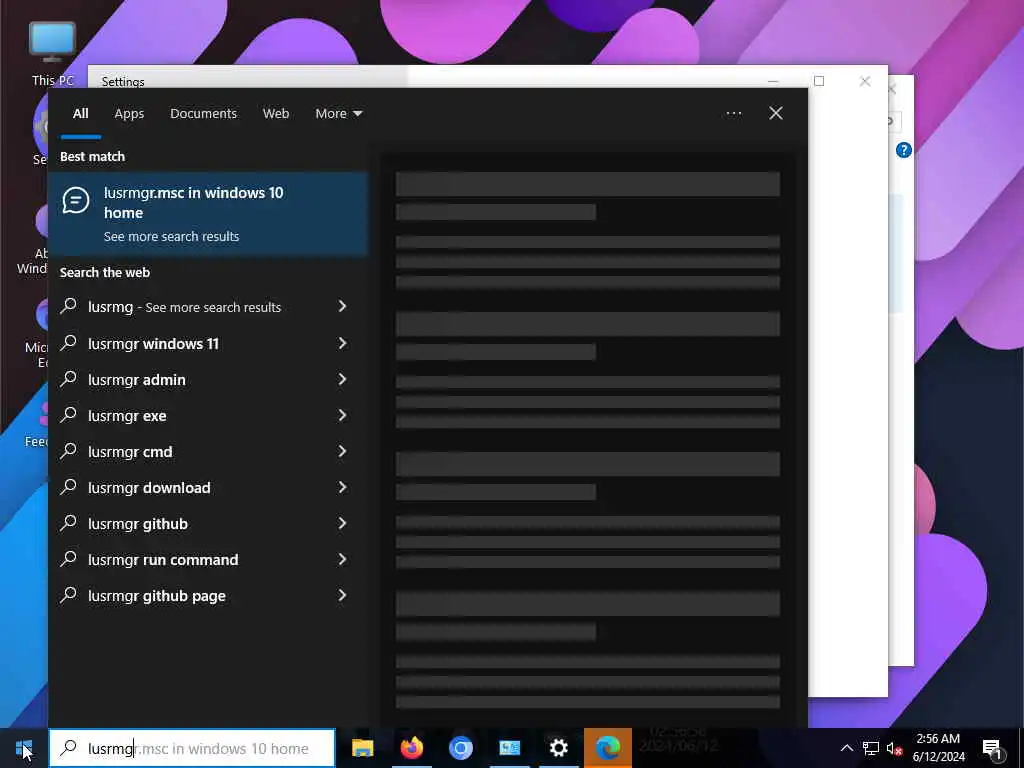The width and height of the screenshot is (1024, 768).
Task: Click the magnifier icon beside lusrmgr download
Action: [69, 487]
